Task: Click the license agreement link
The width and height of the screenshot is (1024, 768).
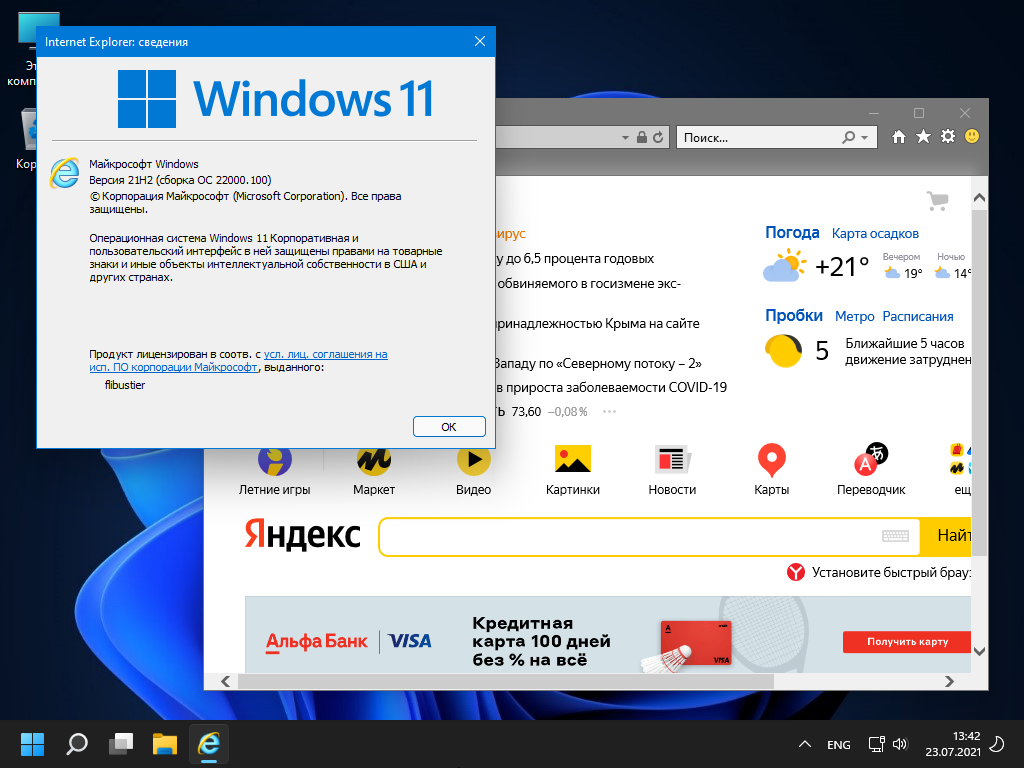Action: coord(325,354)
